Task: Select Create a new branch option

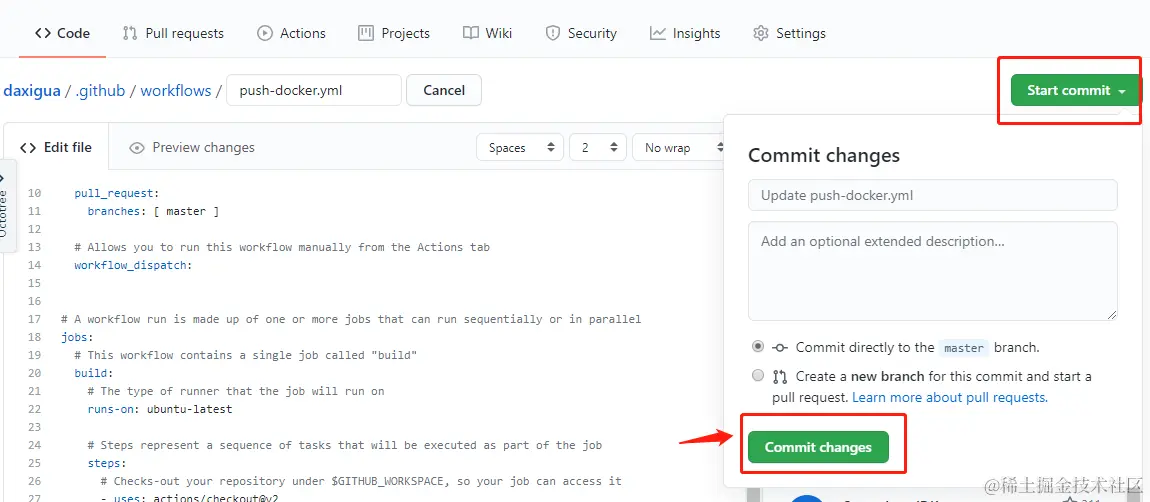Action: coord(758,376)
